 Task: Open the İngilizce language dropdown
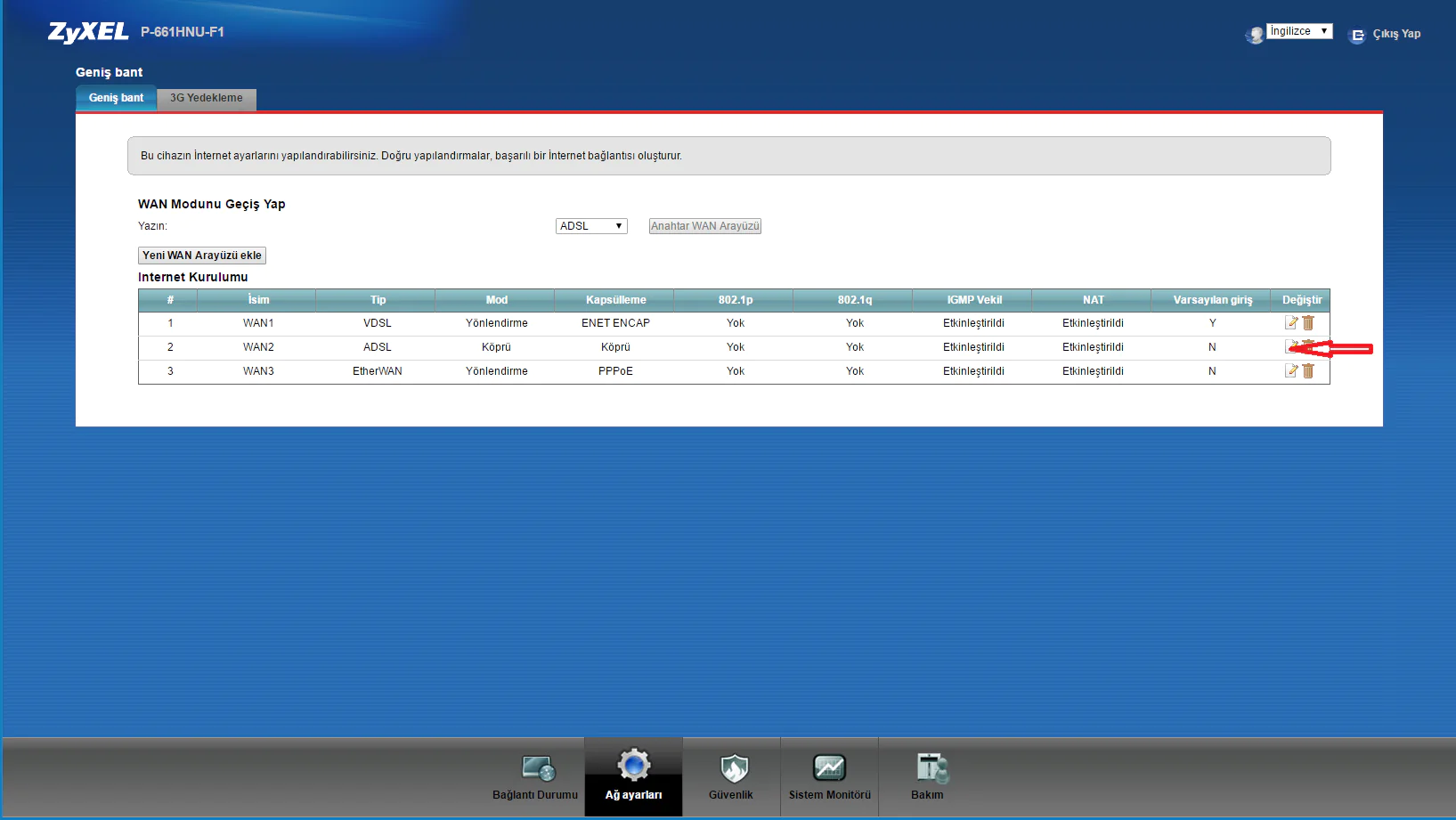[x=1298, y=31]
